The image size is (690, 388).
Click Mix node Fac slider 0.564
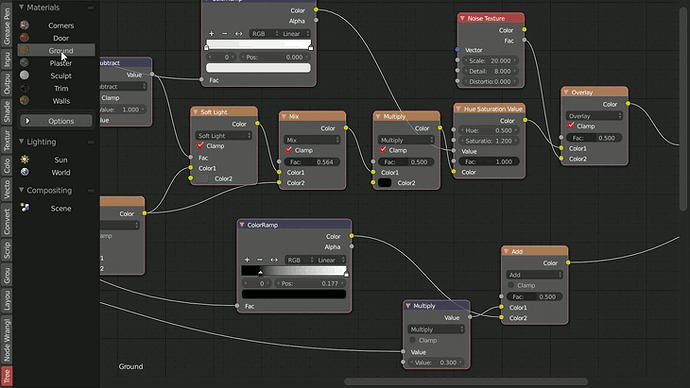click(x=312, y=162)
